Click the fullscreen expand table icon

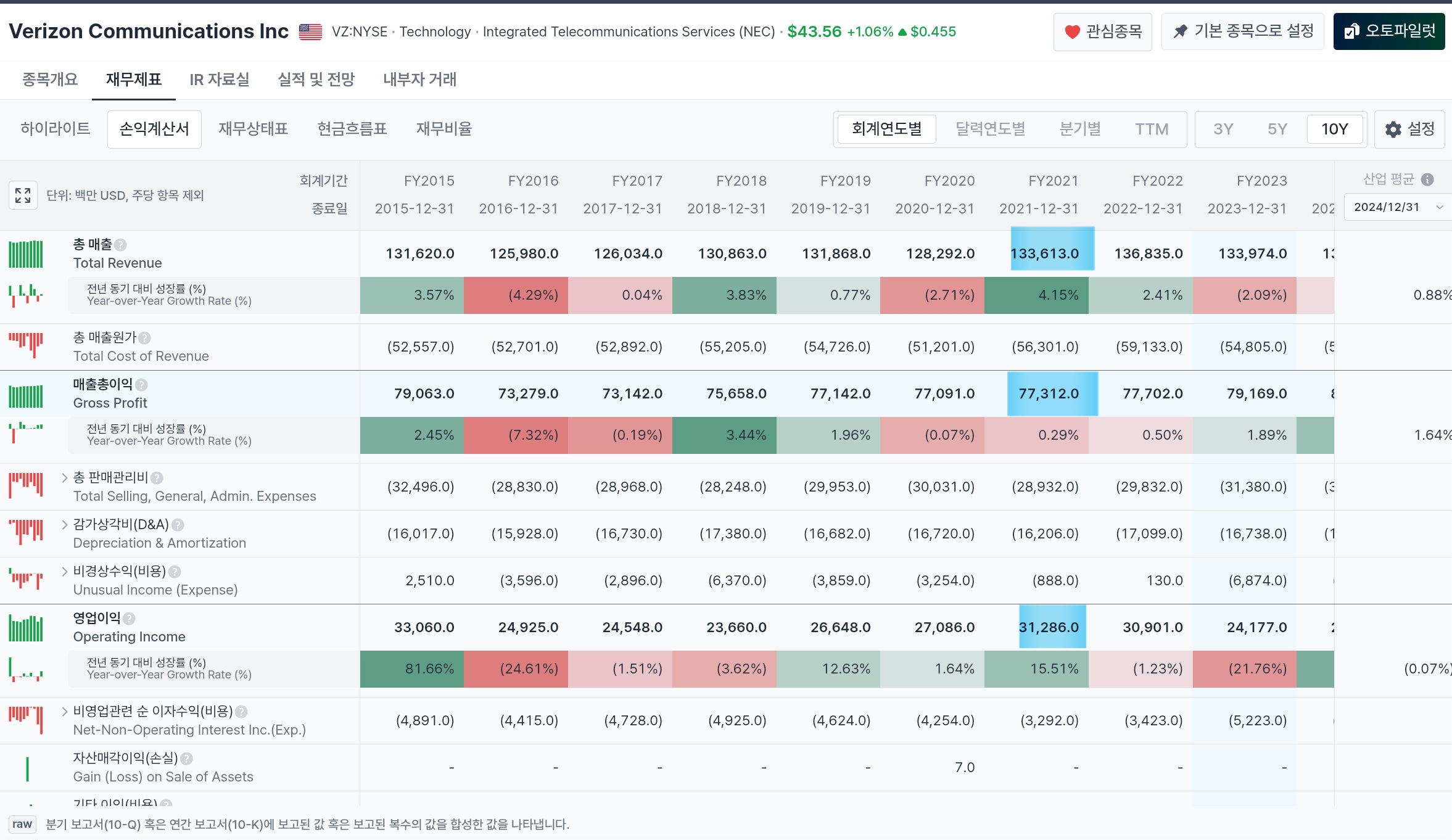pos(23,196)
